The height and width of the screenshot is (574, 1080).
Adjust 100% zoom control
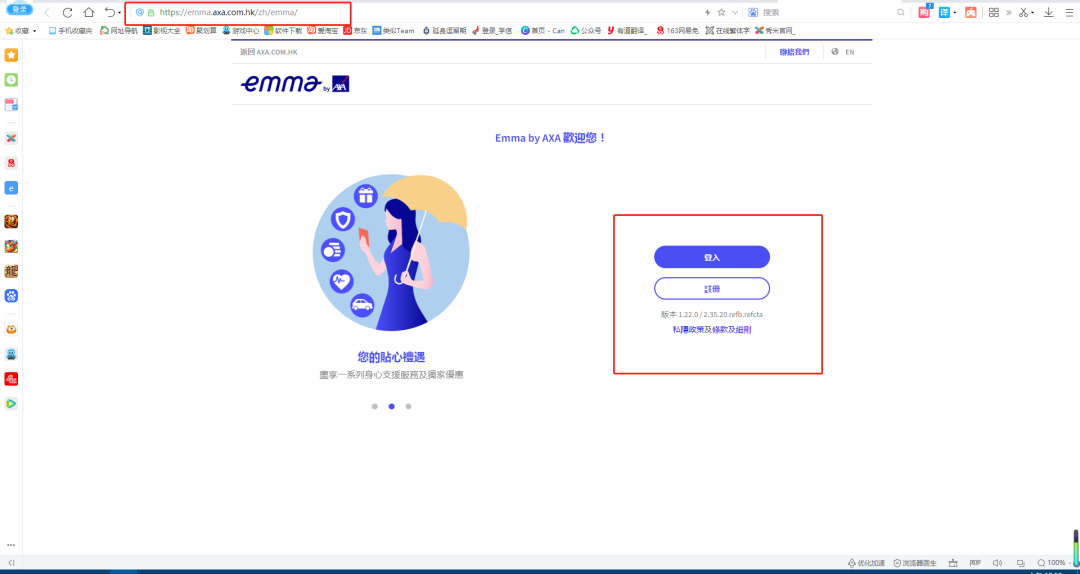(x=1054, y=563)
